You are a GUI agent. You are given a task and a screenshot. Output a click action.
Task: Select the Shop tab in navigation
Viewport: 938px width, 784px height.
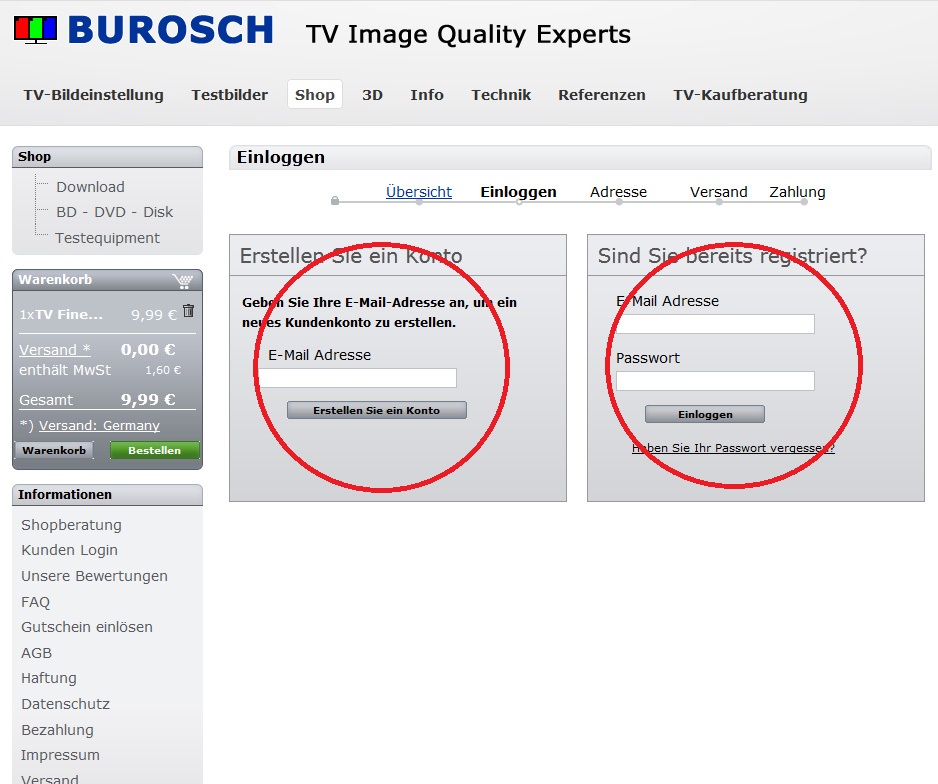tap(314, 95)
